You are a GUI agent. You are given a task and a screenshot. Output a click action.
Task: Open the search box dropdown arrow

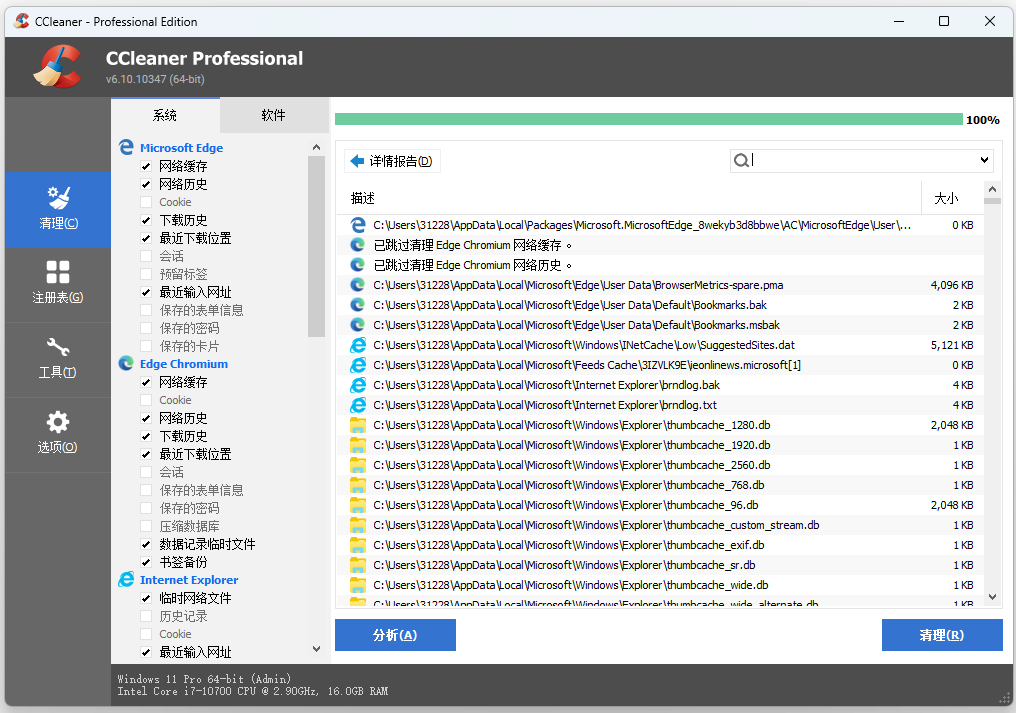click(984, 160)
